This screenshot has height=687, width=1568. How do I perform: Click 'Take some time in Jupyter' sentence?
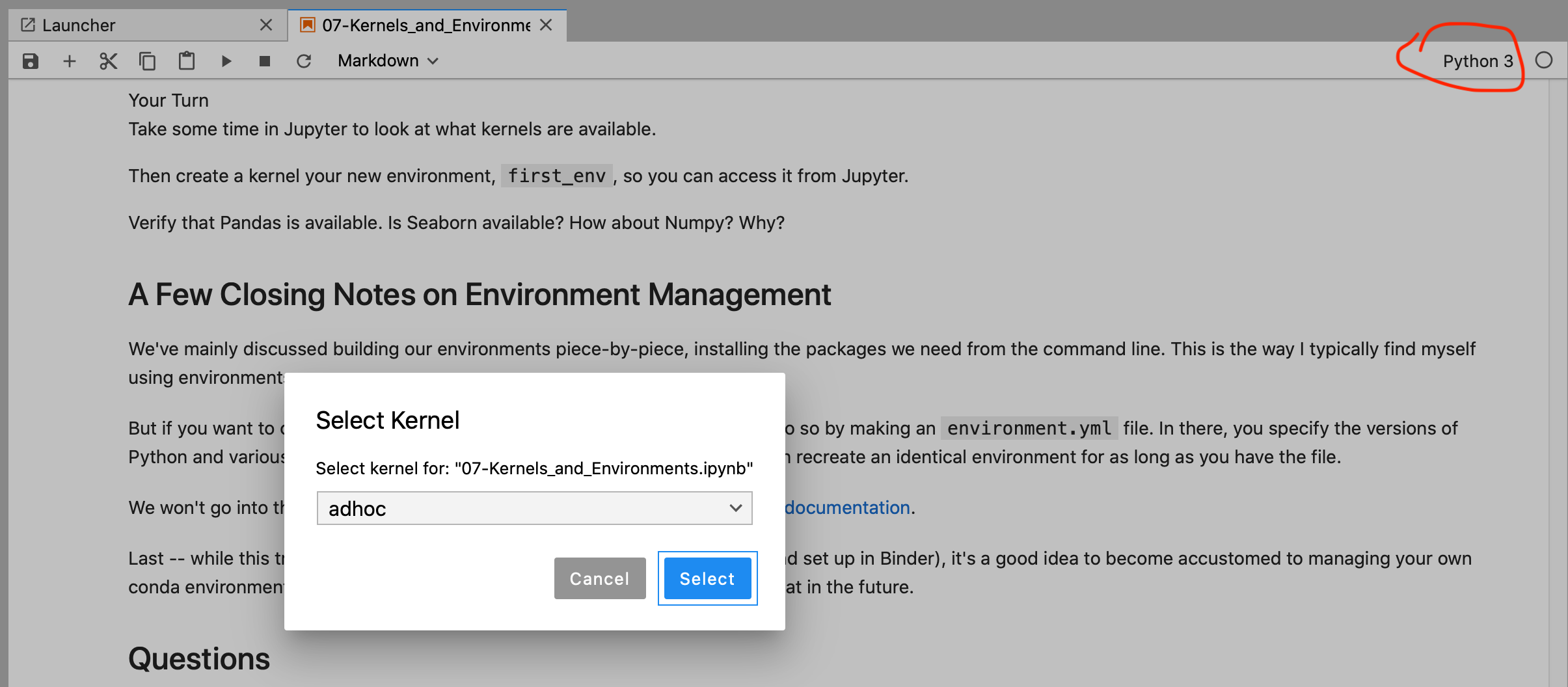coord(392,129)
